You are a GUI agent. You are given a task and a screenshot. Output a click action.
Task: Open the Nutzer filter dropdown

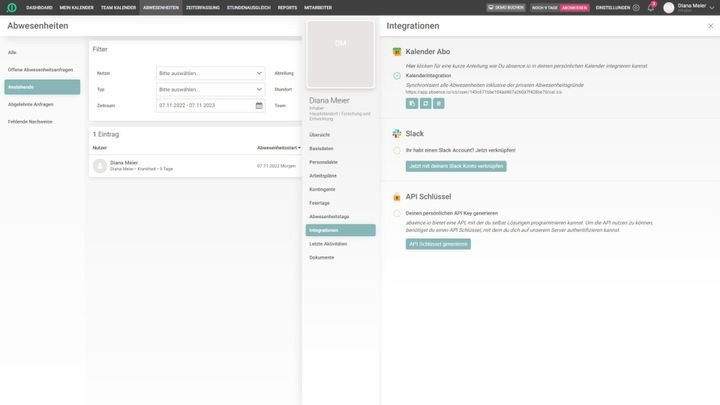(210, 73)
